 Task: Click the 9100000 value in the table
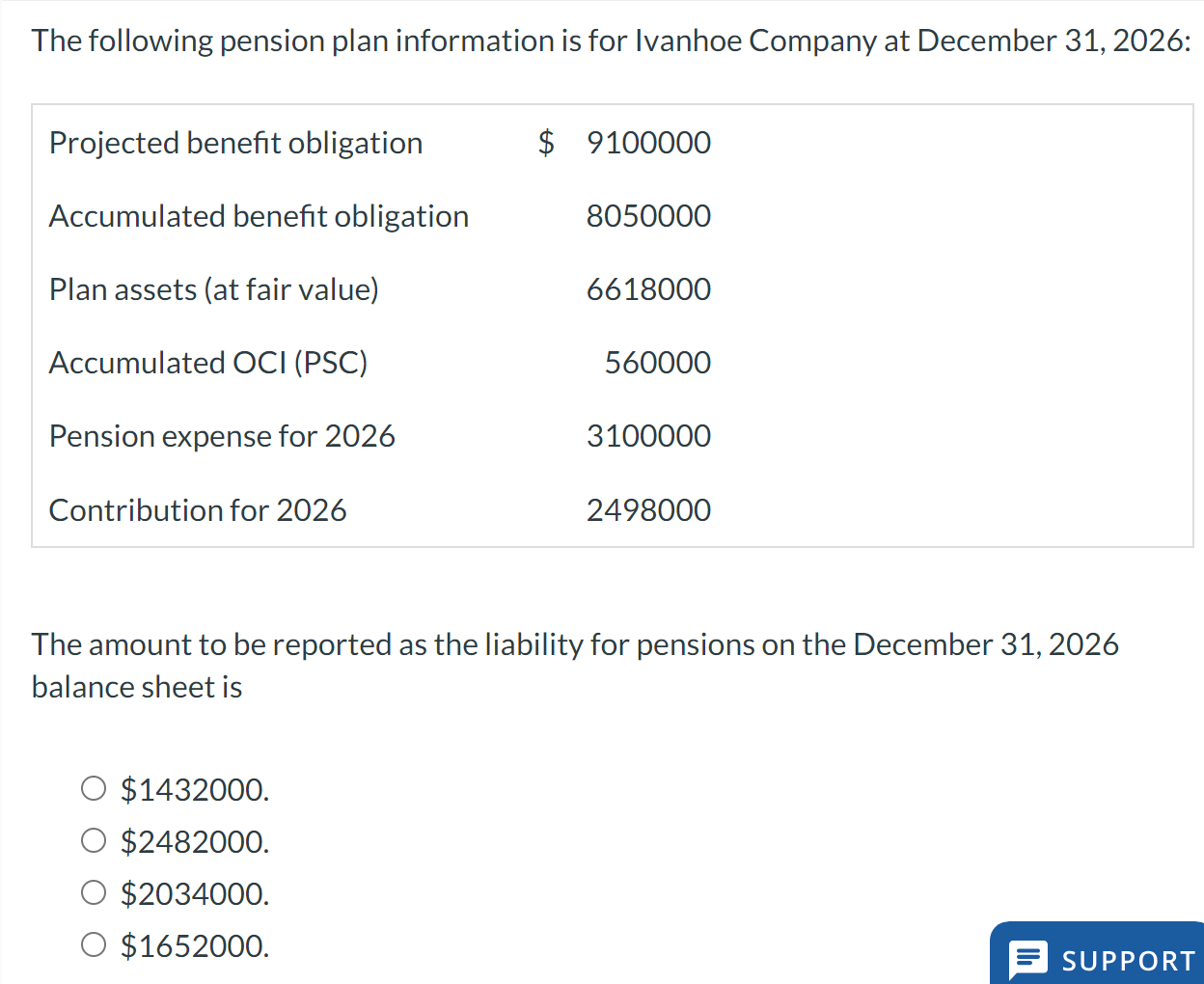click(x=648, y=143)
